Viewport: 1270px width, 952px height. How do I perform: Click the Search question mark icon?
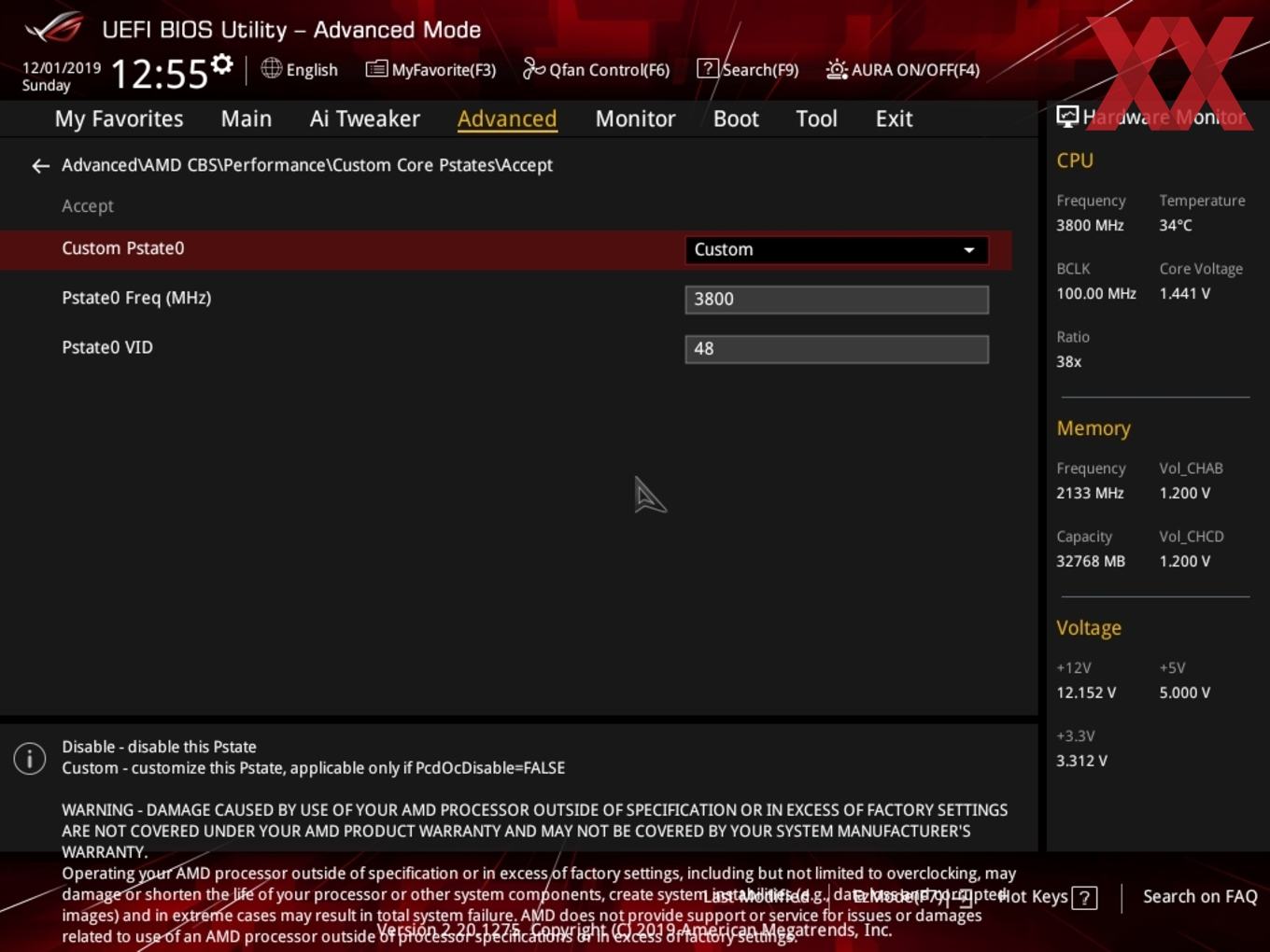pyautogui.click(x=708, y=68)
